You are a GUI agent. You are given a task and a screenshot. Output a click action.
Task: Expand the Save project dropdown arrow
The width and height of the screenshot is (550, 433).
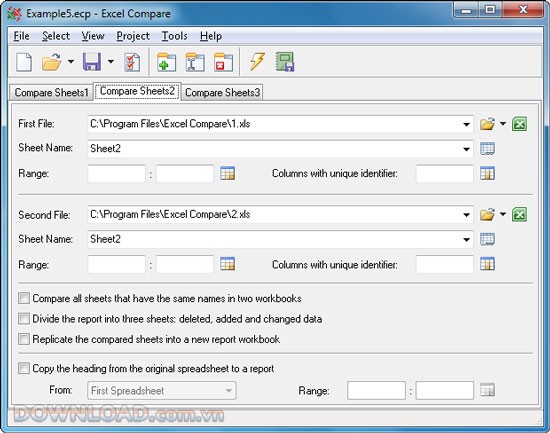click(x=111, y=62)
